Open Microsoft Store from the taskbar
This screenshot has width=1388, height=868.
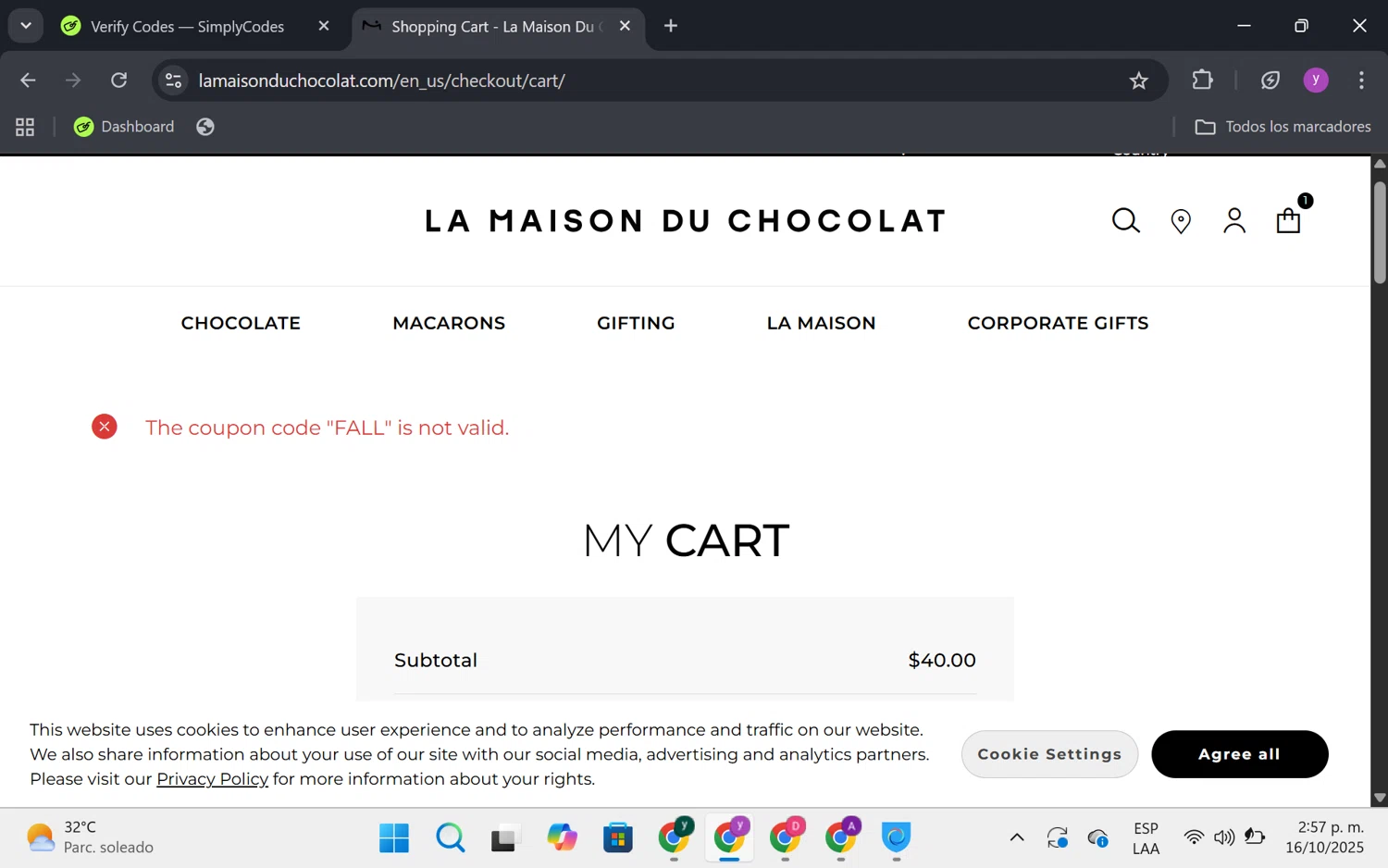pyautogui.click(x=618, y=838)
